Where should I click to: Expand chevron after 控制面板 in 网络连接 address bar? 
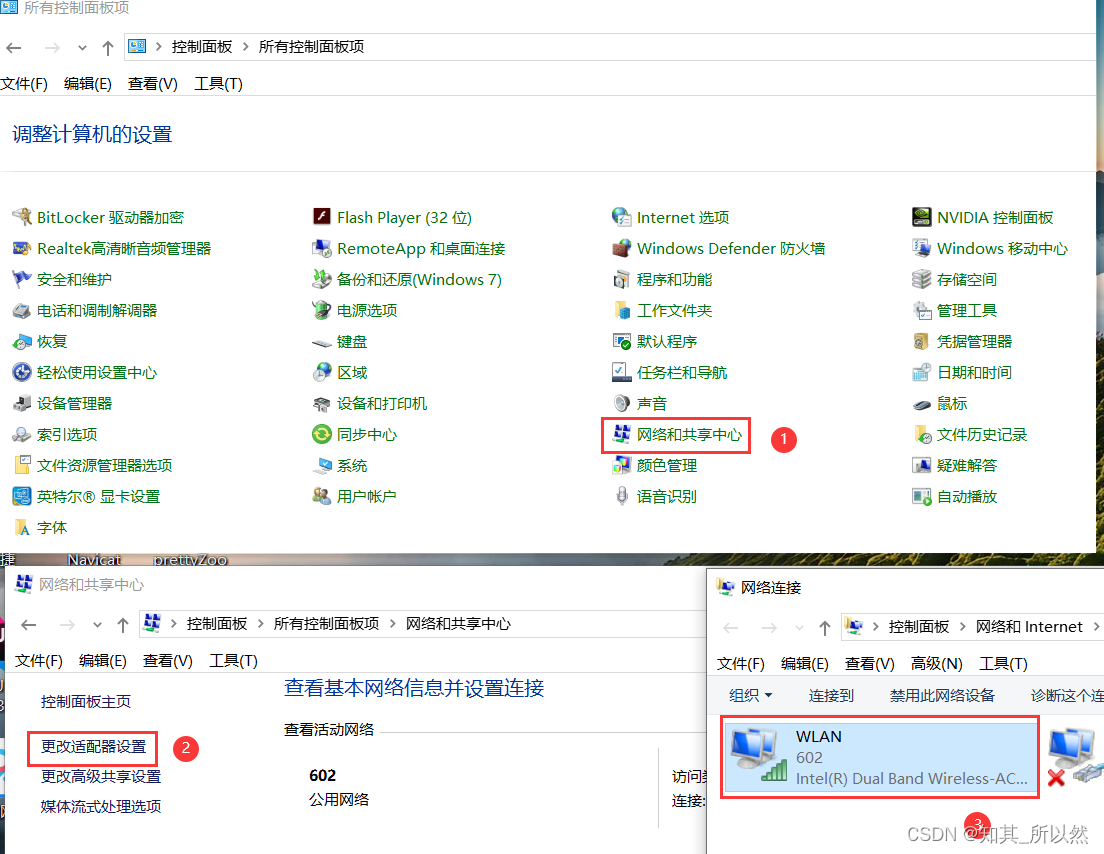tap(962, 627)
